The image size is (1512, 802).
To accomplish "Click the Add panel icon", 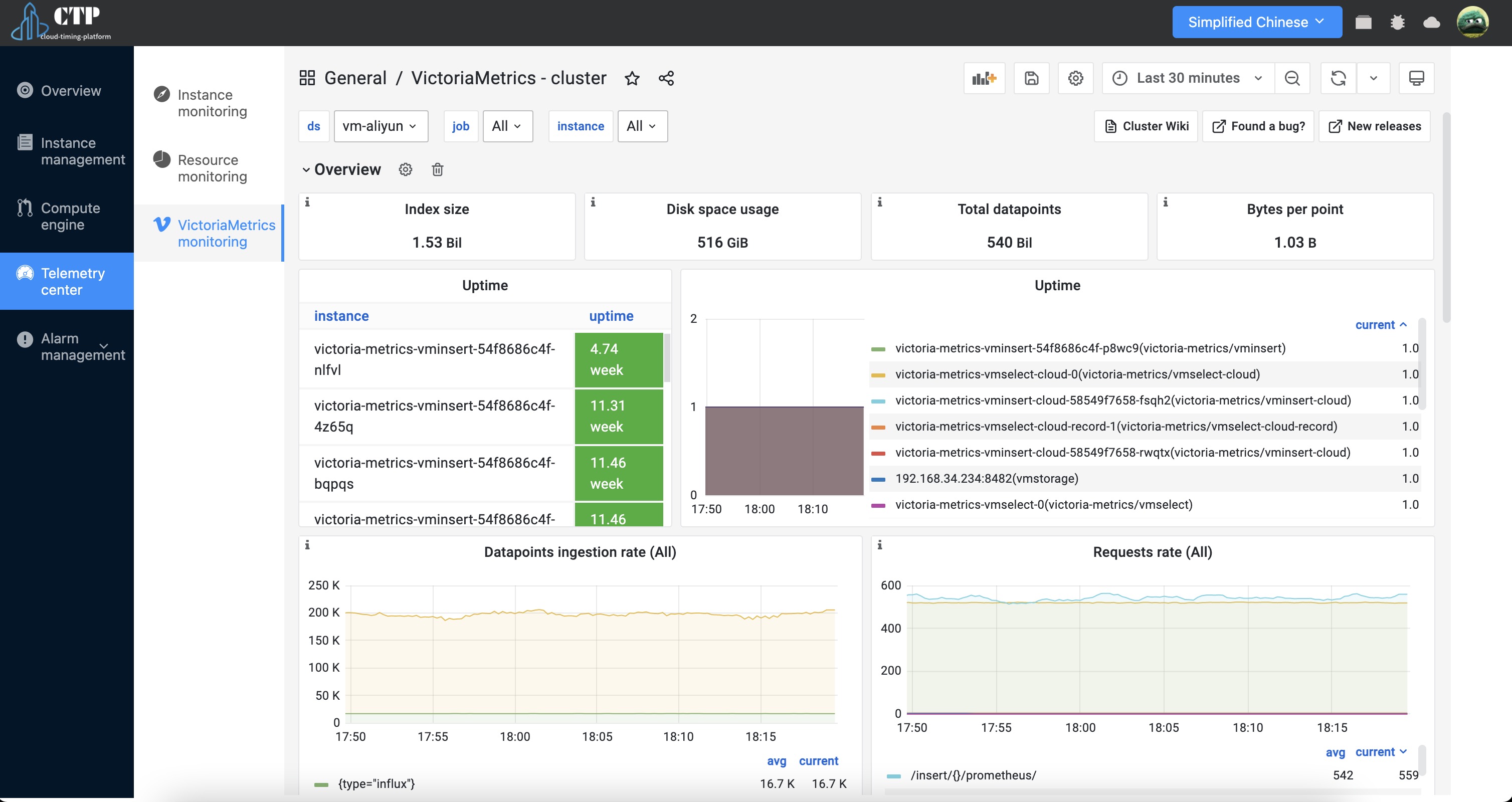I will [x=984, y=78].
